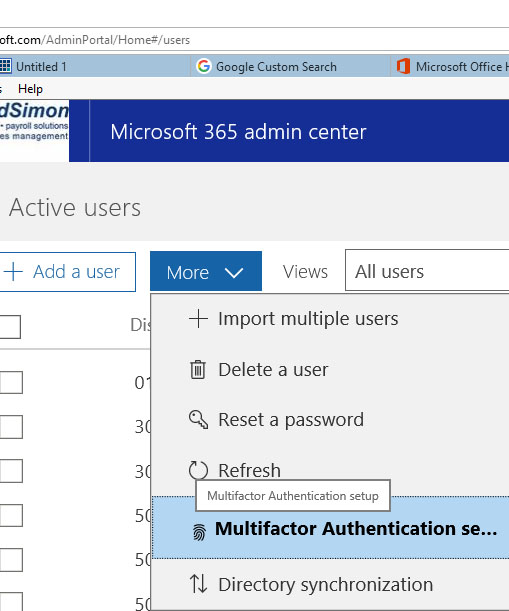Open the Microsoft Office bookmark link
The image size is (509, 611).
point(452,67)
